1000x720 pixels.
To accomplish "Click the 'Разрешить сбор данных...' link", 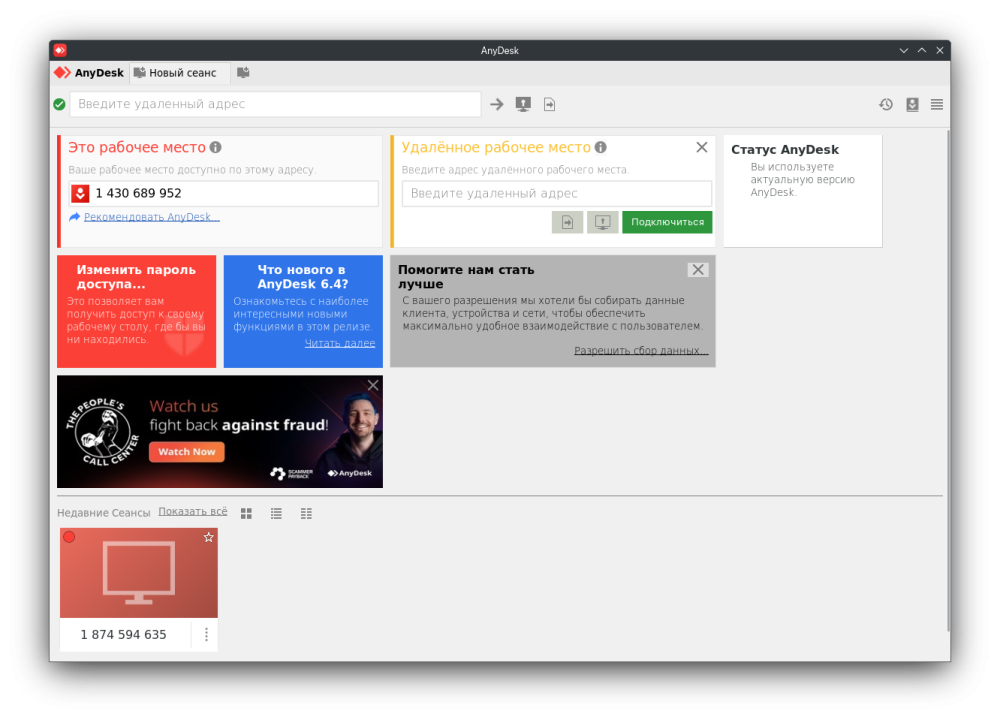I will 641,350.
